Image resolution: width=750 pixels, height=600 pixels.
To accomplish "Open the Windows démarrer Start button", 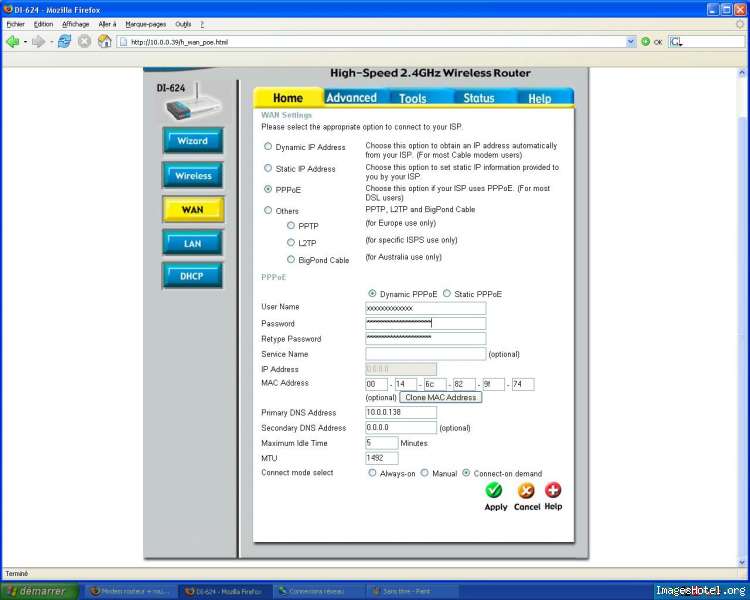I will point(39,591).
